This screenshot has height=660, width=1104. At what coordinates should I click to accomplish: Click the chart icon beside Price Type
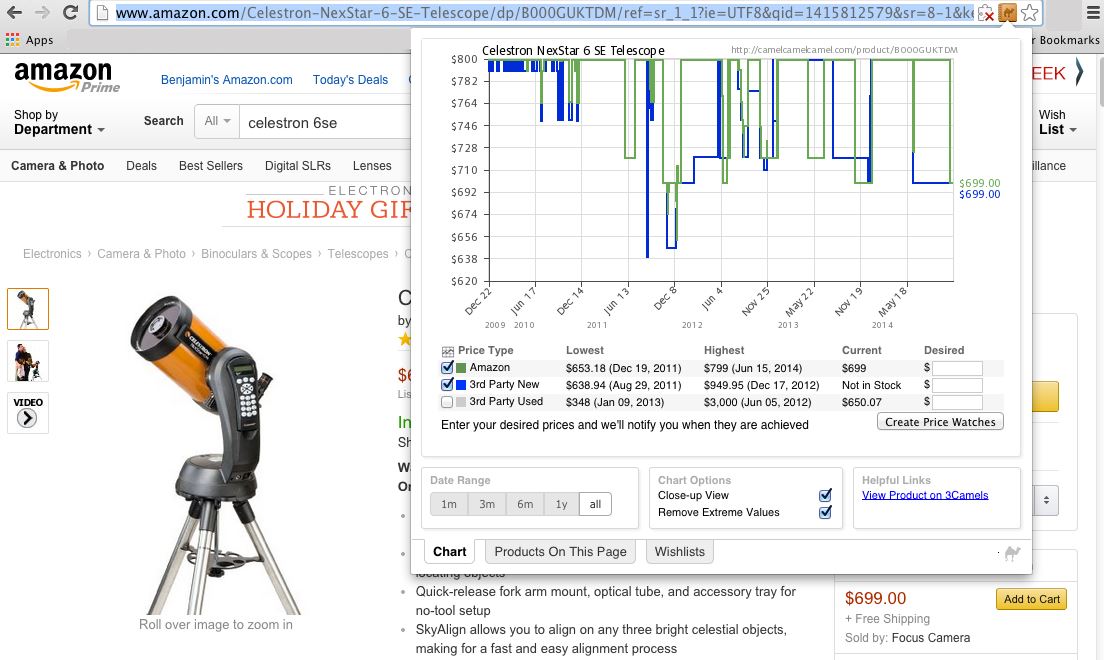tap(448, 351)
